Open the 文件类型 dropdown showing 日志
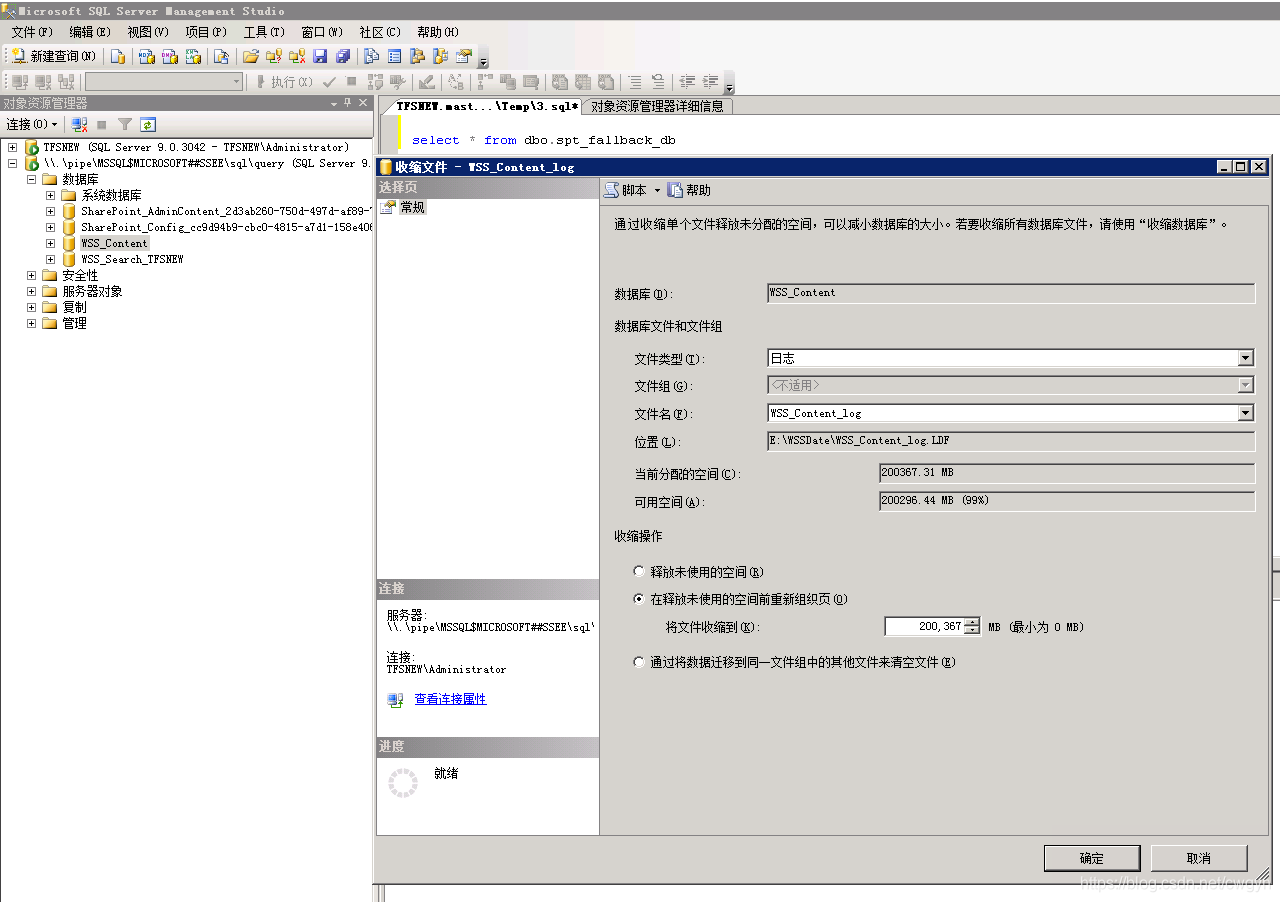Viewport: 1280px width, 902px height. click(x=1246, y=358)
